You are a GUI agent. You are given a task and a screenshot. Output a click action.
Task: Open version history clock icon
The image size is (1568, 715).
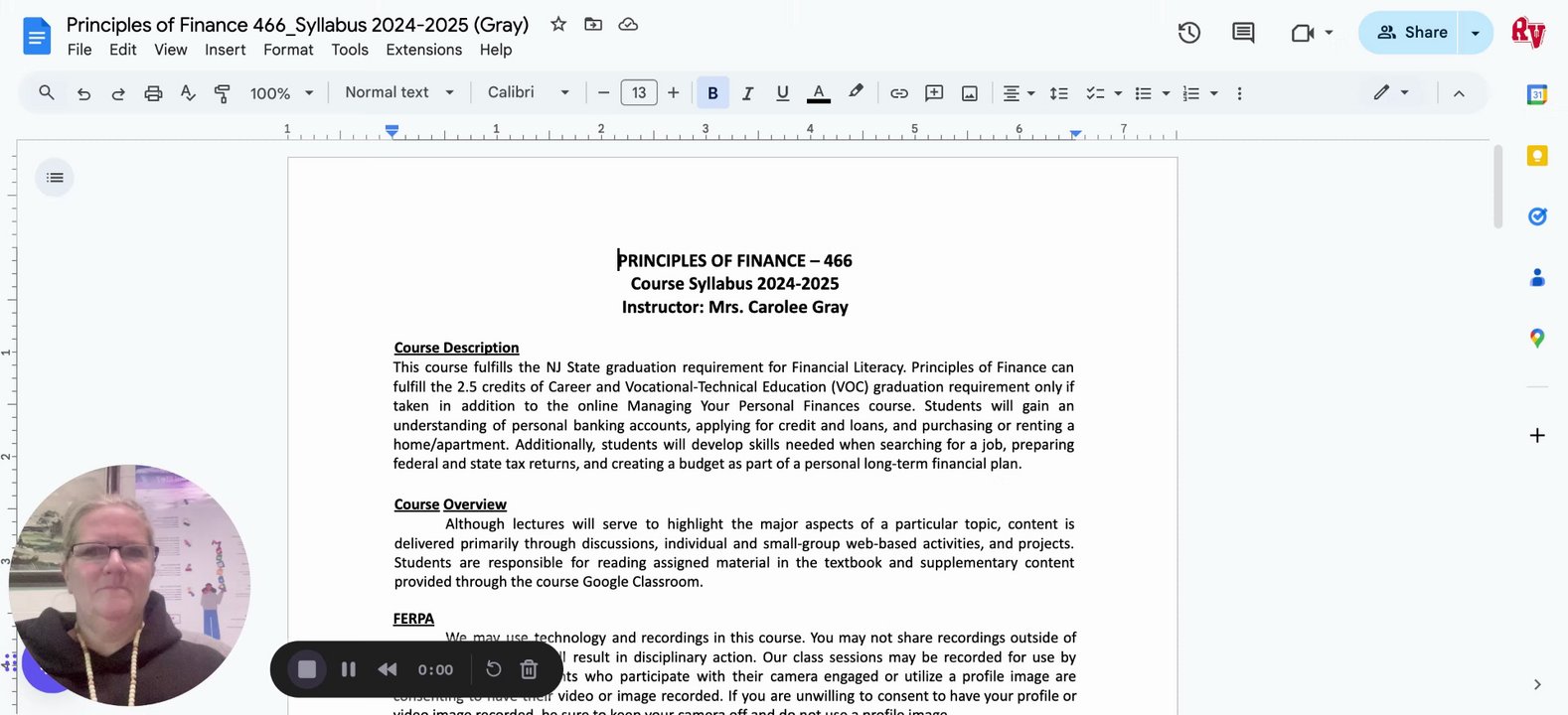point(1188,33)
